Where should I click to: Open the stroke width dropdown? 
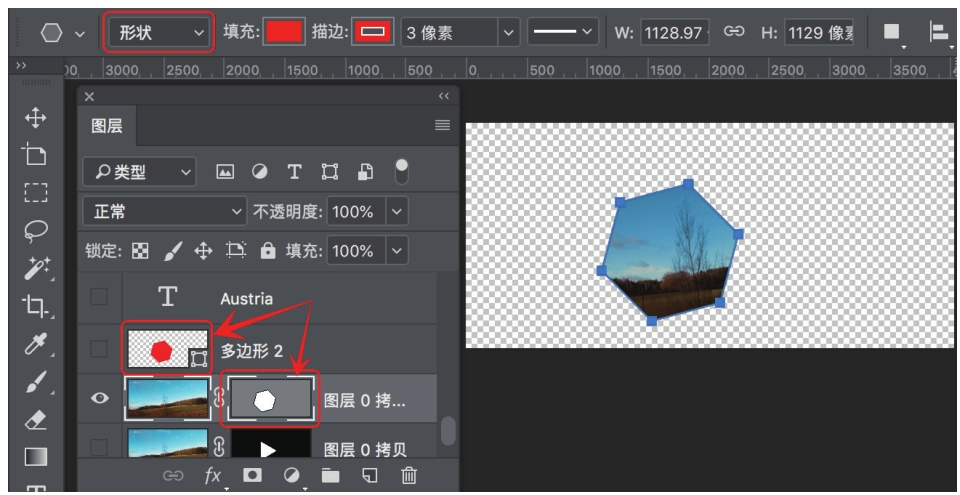pos(508,33)
